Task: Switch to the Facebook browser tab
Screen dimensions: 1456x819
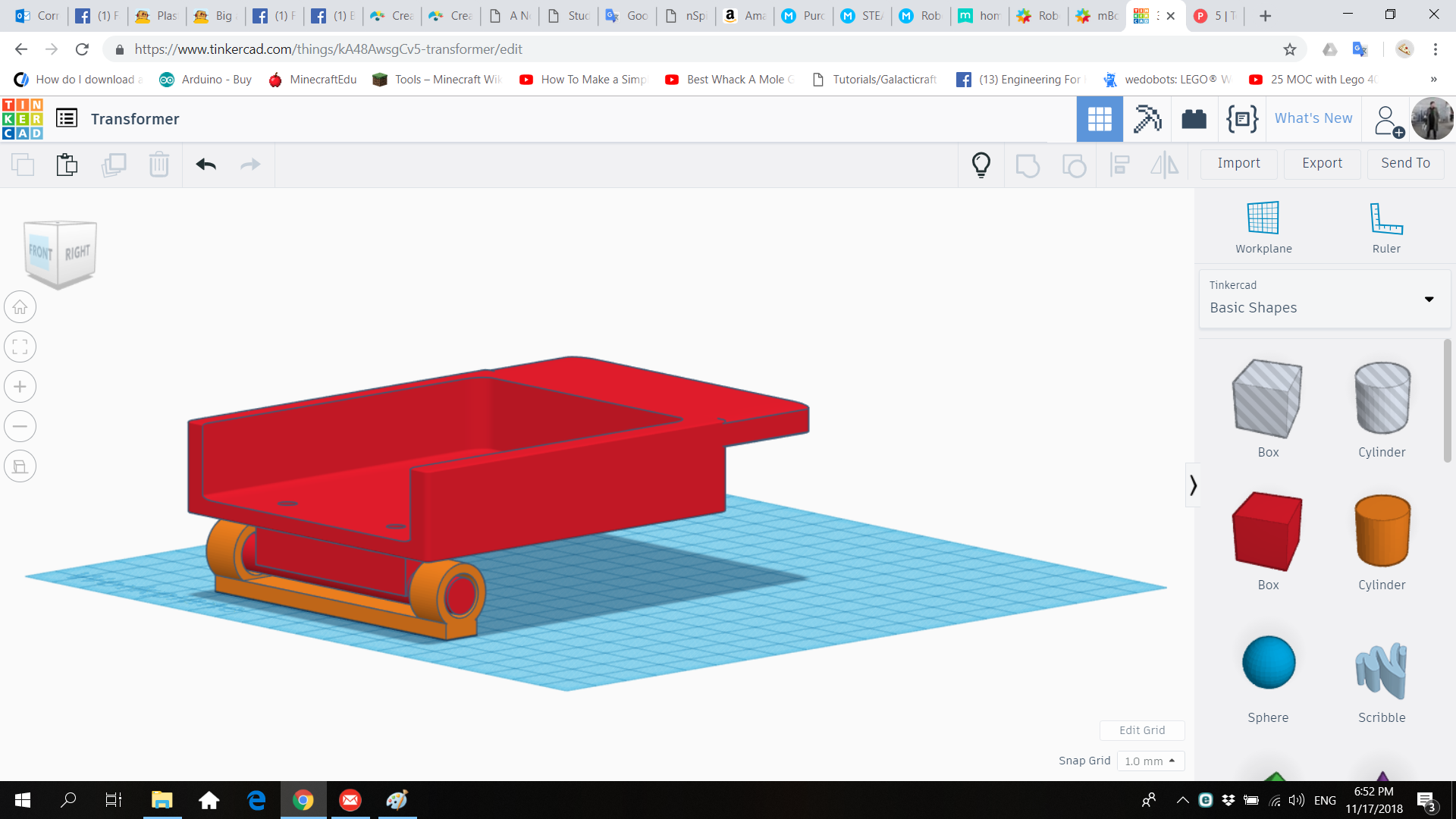Action: (x=97, y=15)
